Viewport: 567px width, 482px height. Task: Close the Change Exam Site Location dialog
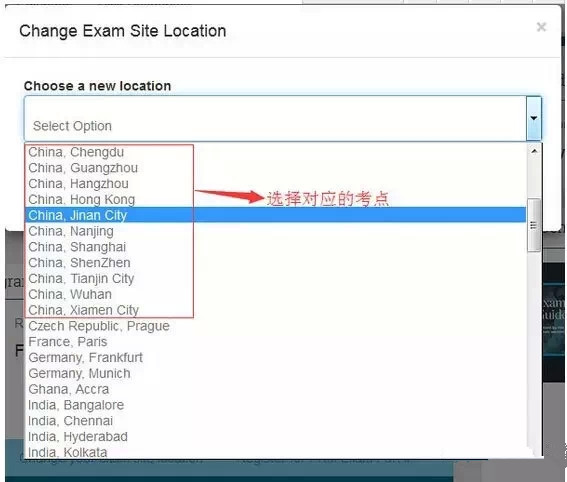tap(541, 27)
